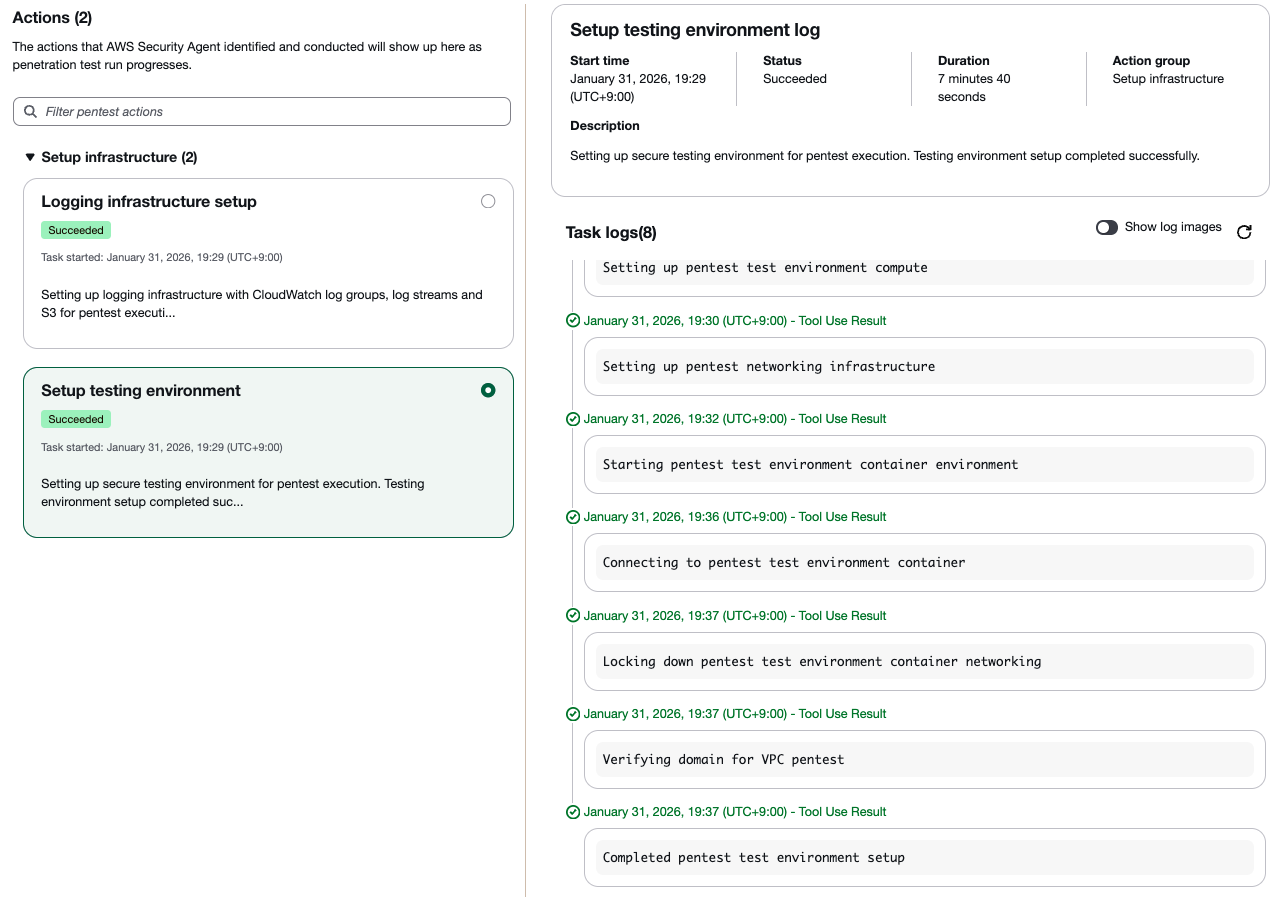Image resolution: width=1279 pixels, height=897 pixels.
Task: Click check icon above Completed pentest setup log
Action: (x=573, y=812)
